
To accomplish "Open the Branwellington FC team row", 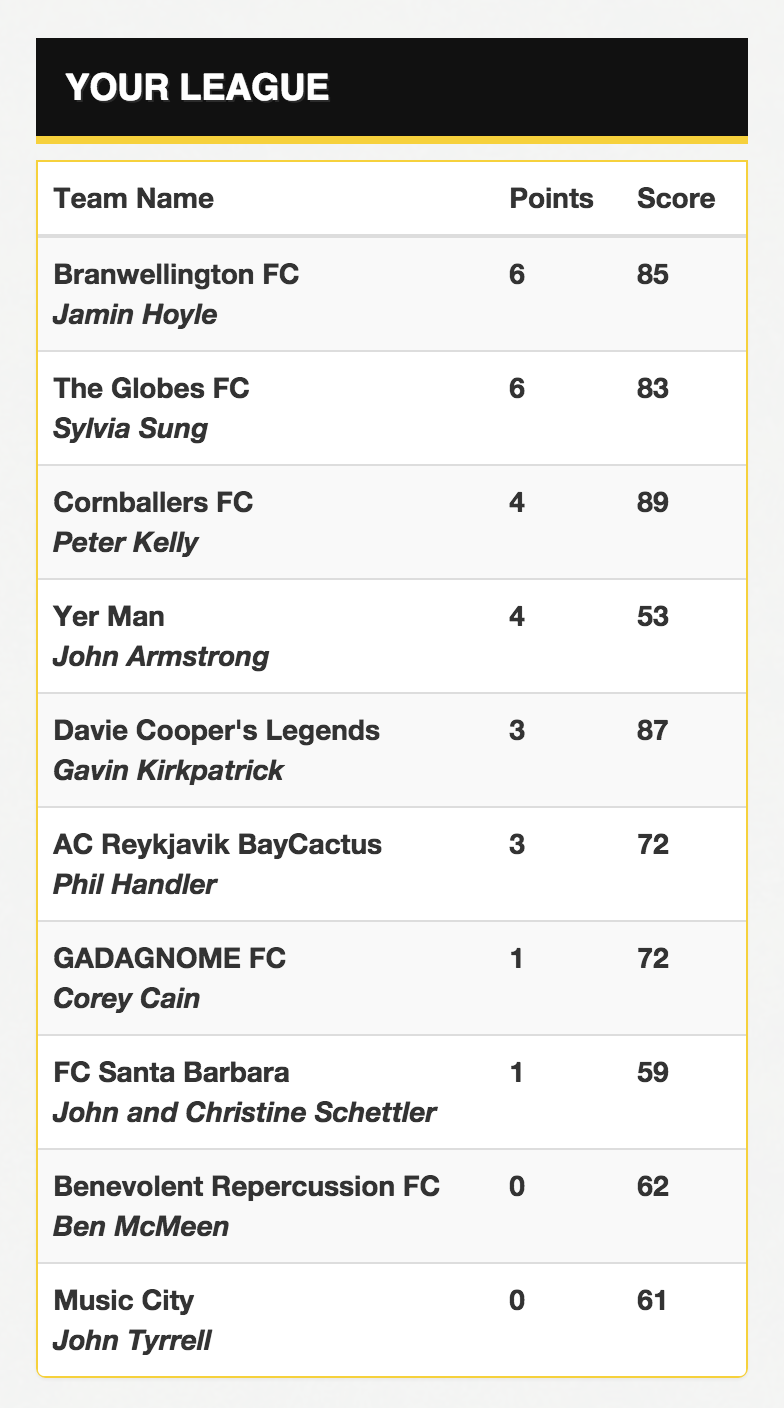I will pos(392,294).
